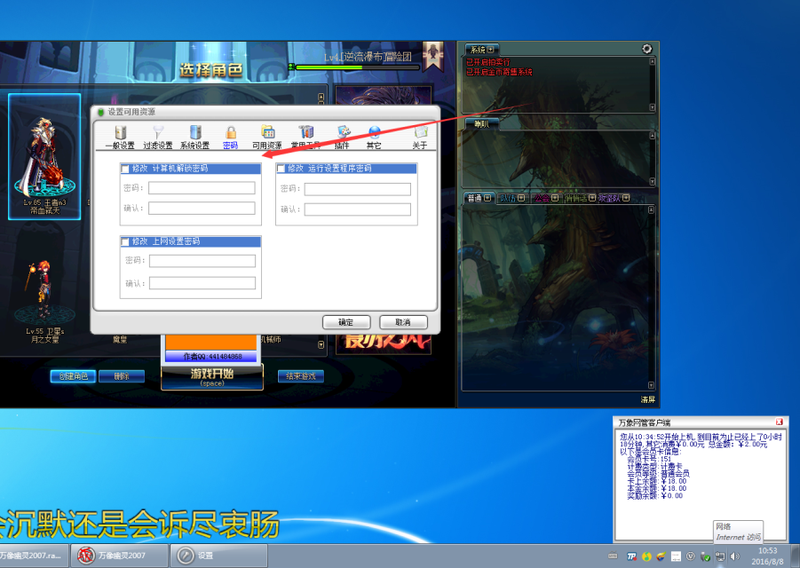Click the network connection tray icon
Screen dimensions: 800x568
720,556
